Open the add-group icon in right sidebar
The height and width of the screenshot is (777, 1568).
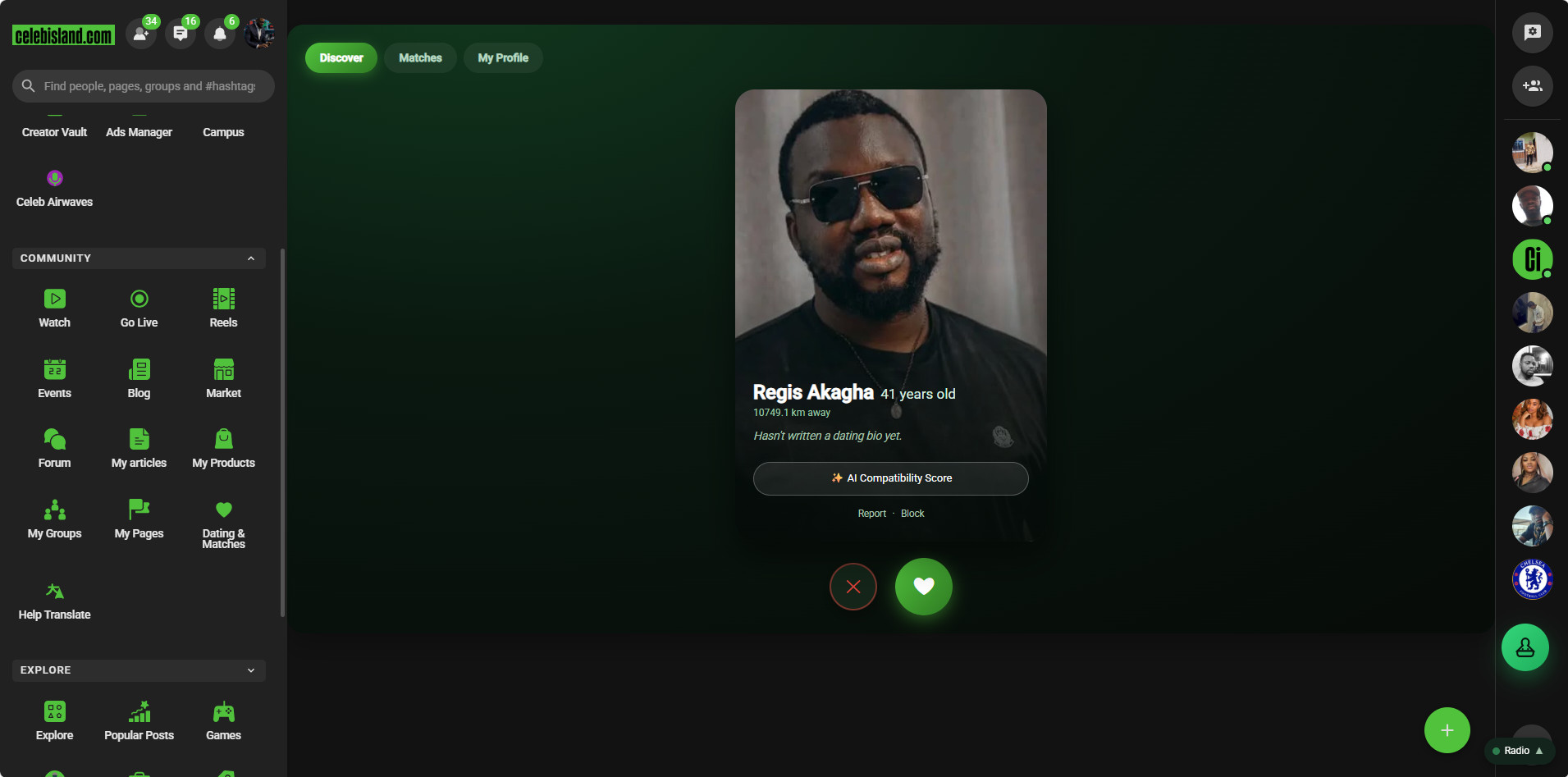[x=1533, y=86]
